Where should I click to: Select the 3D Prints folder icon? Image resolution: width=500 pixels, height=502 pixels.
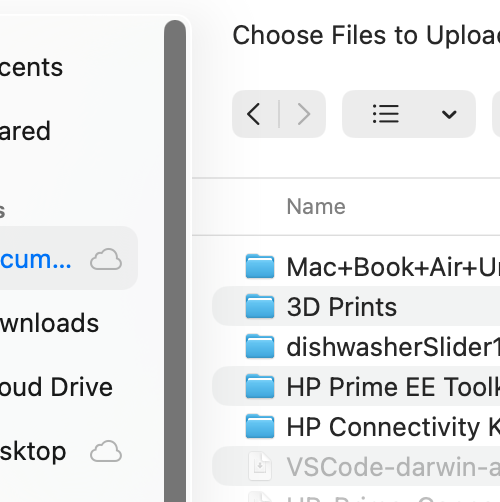[x=260, y=306]
